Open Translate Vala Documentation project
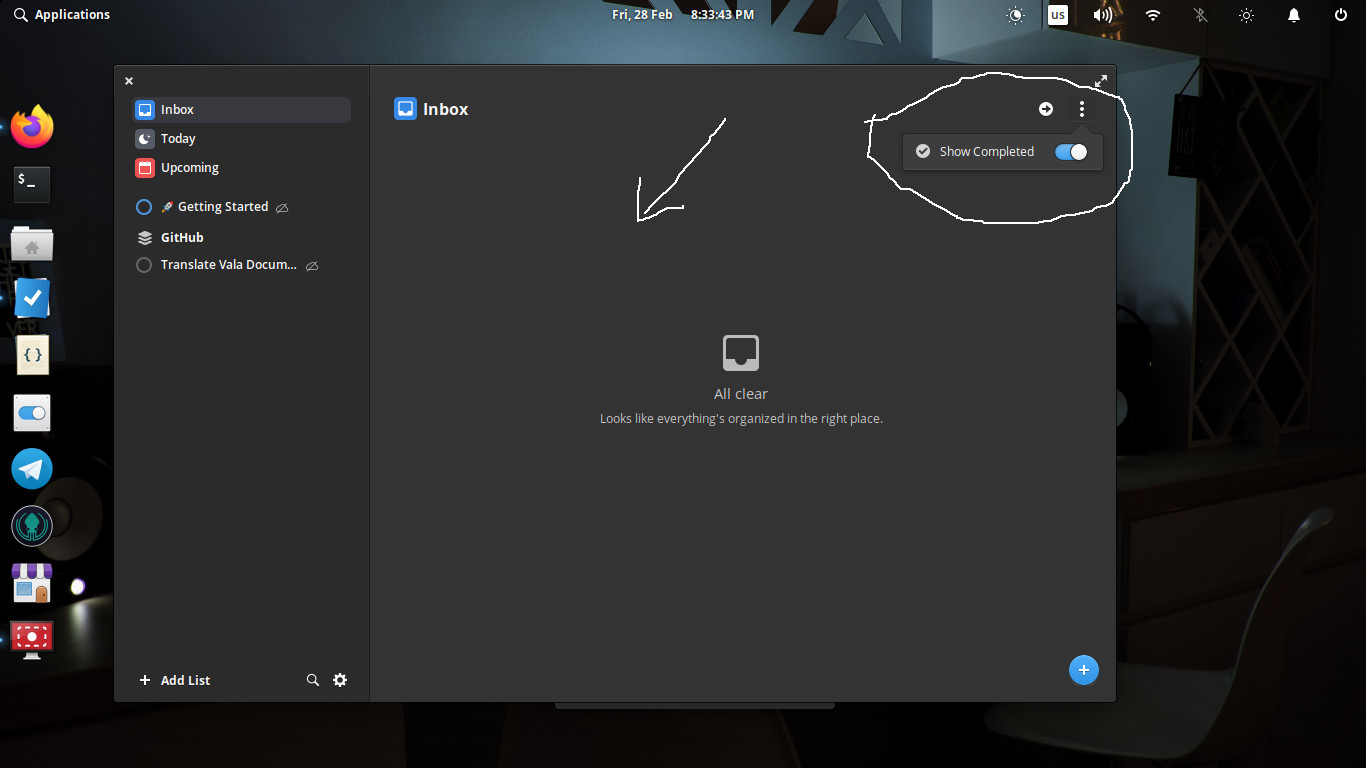This screenshot has height=768, width=1366. (x=228, y=265)
